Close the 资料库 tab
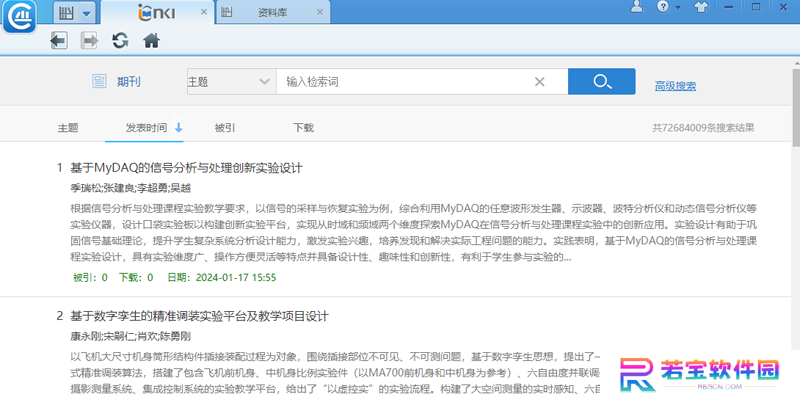This screenshot has width=800, height=400. pyautogui.click(x=320, y=12)
